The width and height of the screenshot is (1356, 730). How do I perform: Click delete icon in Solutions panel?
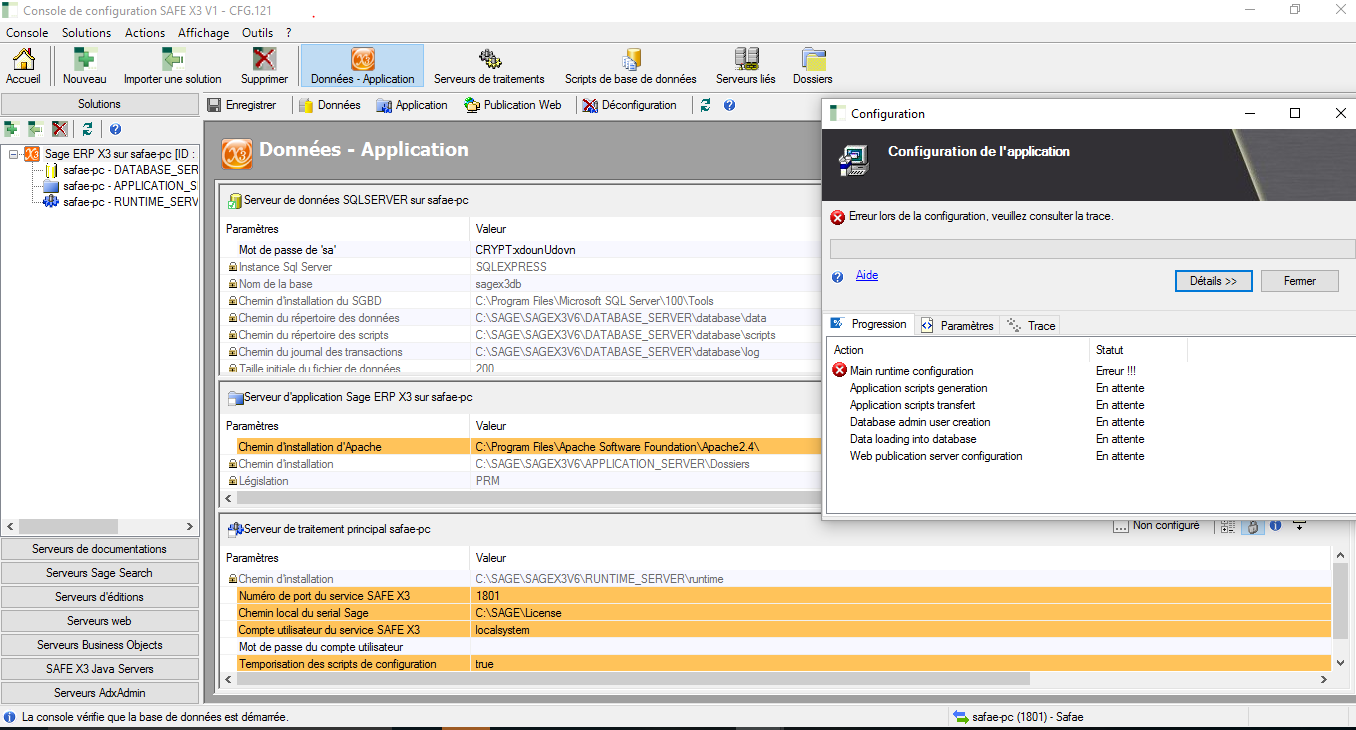(x=60, y=129)
